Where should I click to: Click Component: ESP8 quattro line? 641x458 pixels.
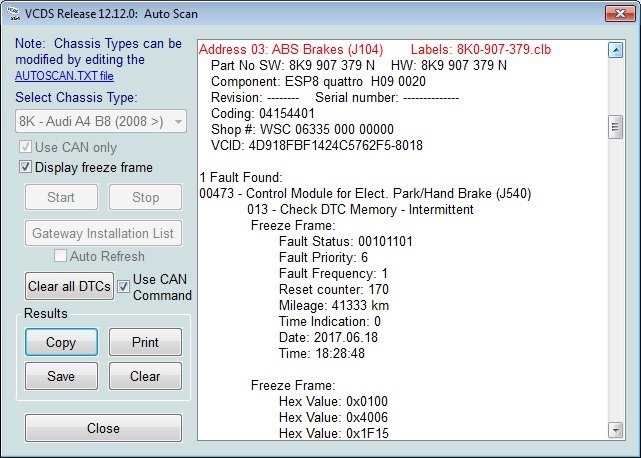click(x=318, y=81)
